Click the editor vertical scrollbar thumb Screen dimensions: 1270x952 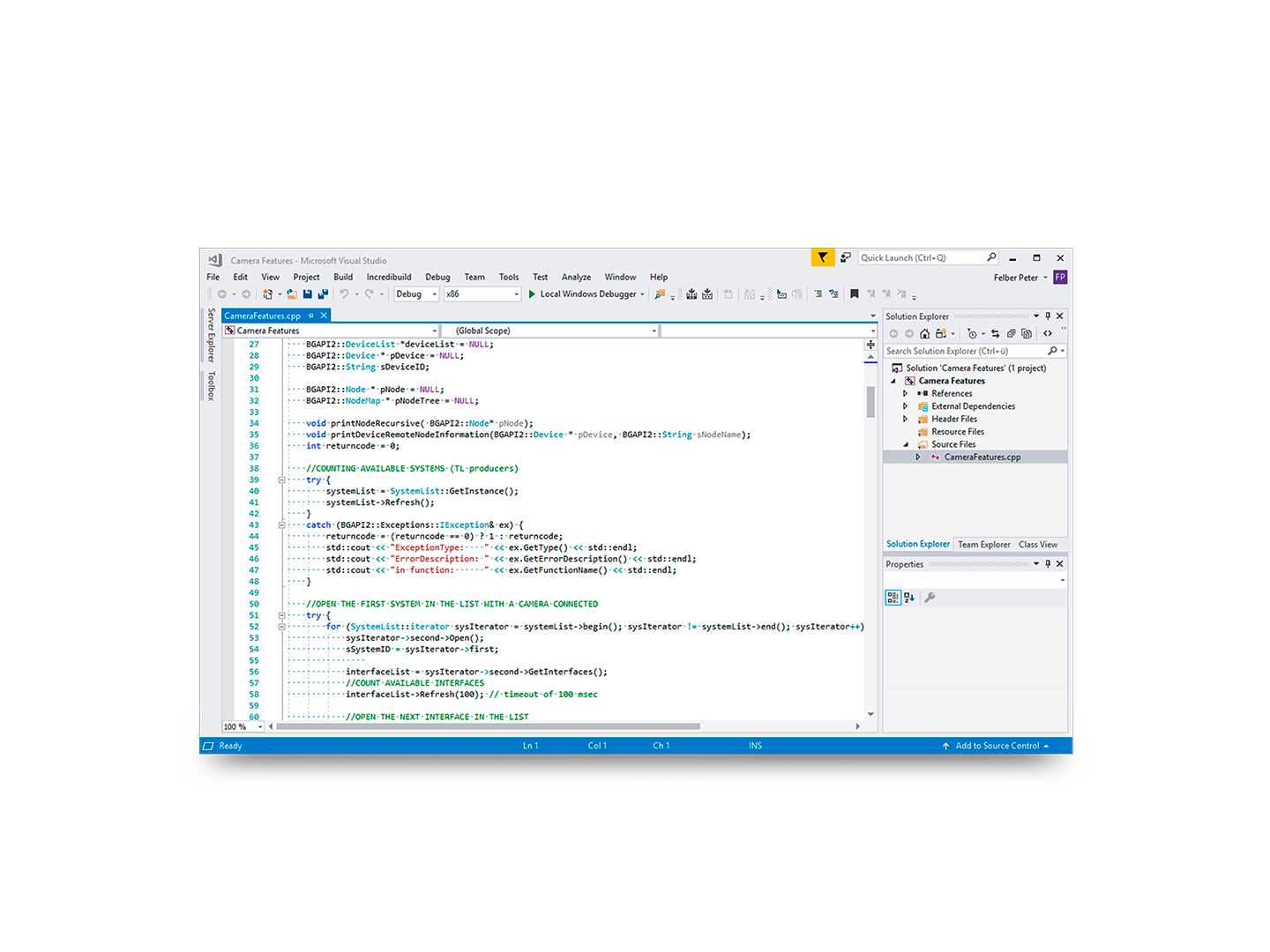(x=870, y=402)
